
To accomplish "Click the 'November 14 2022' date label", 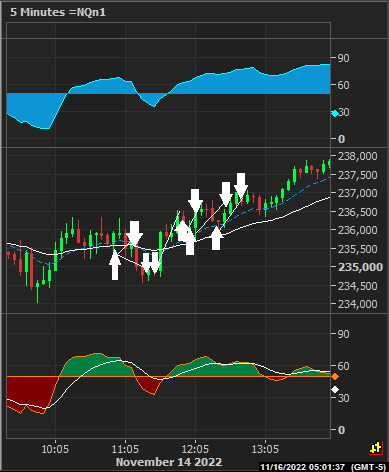I will 169,462.
